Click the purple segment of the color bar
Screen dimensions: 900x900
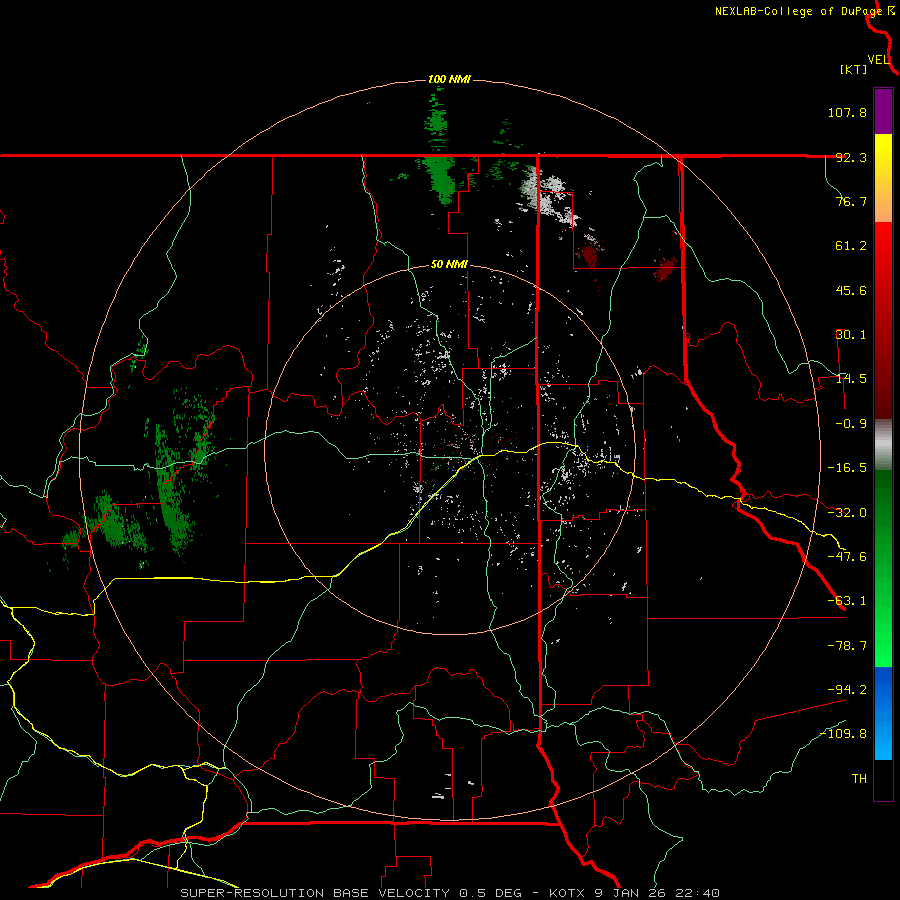[x=883, y=111]
